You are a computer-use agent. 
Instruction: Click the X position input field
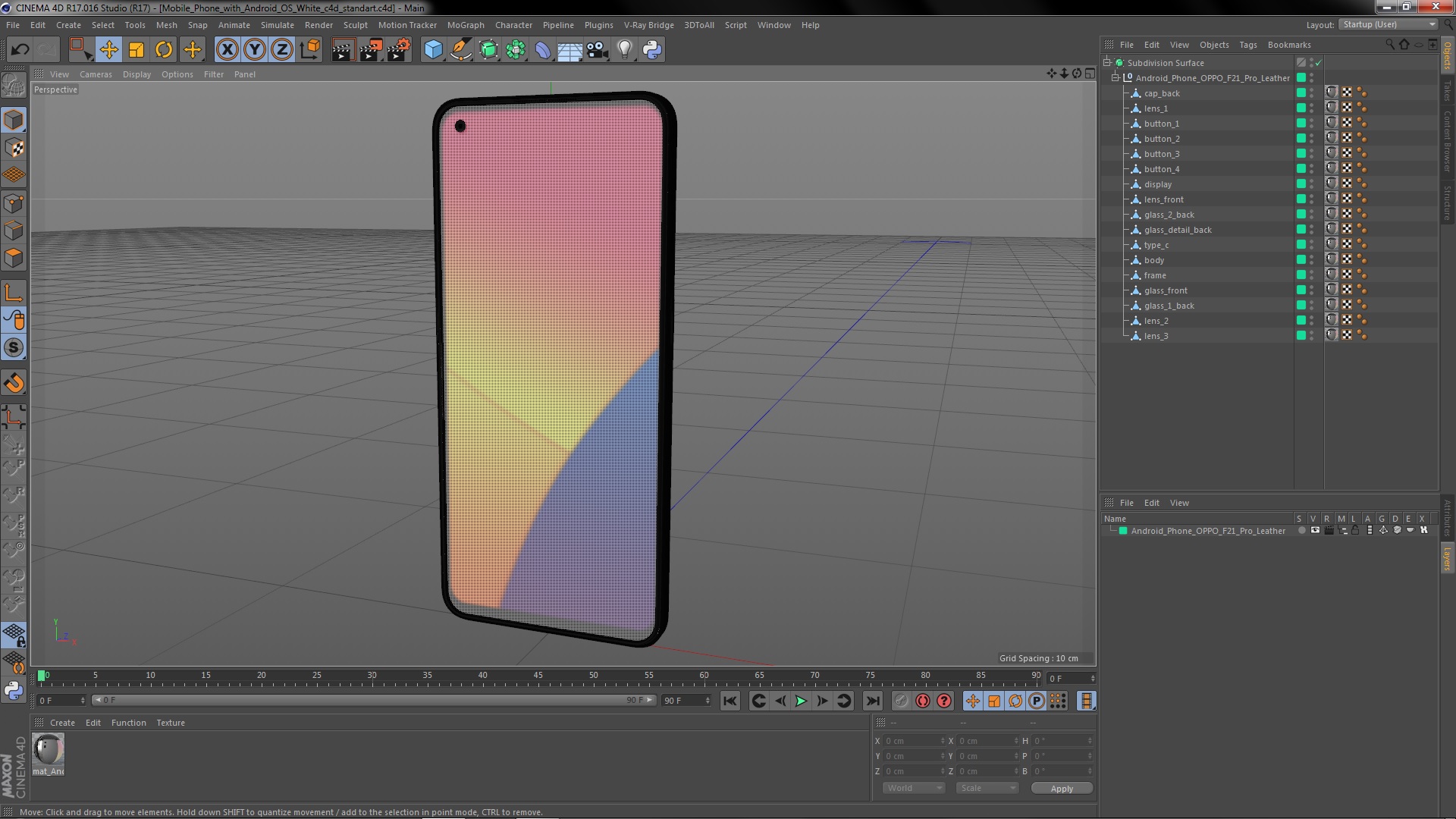point(915,741)
